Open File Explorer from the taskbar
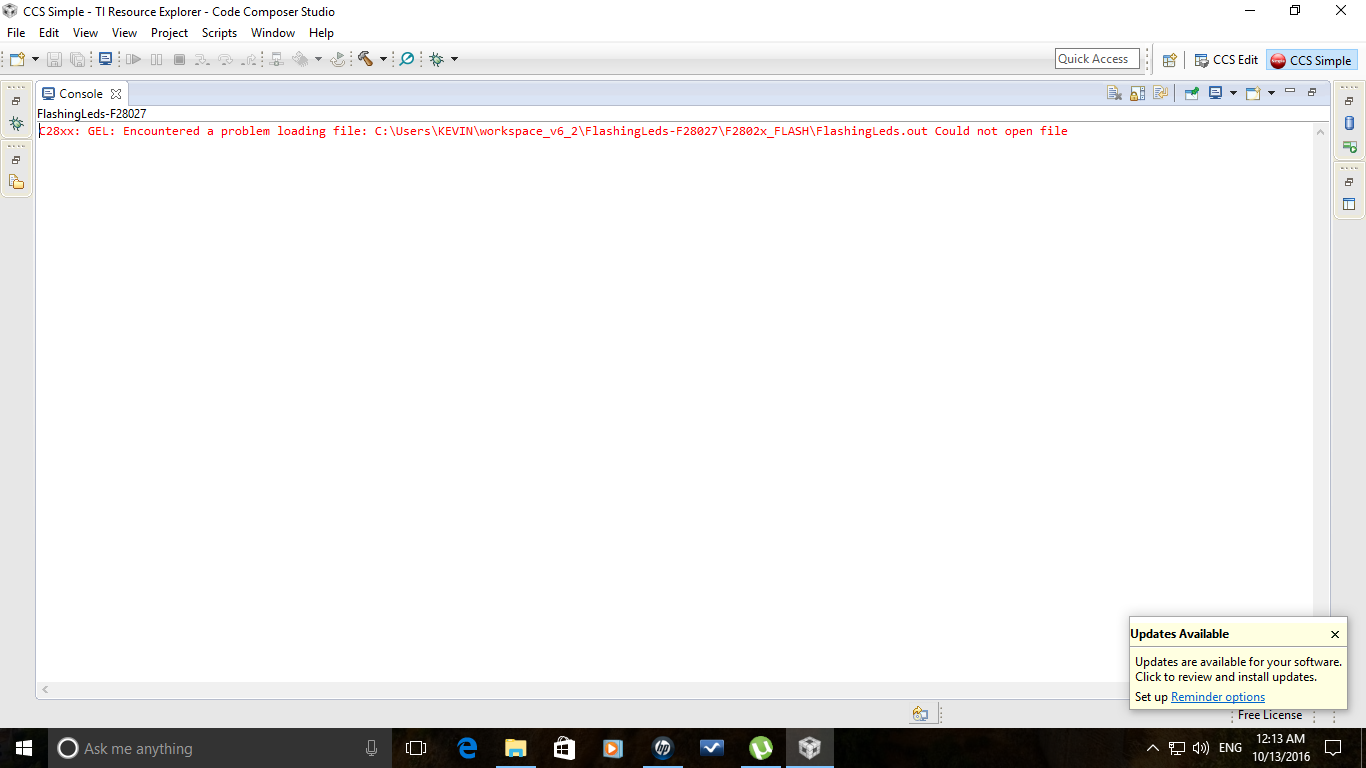 coord(515,748)
